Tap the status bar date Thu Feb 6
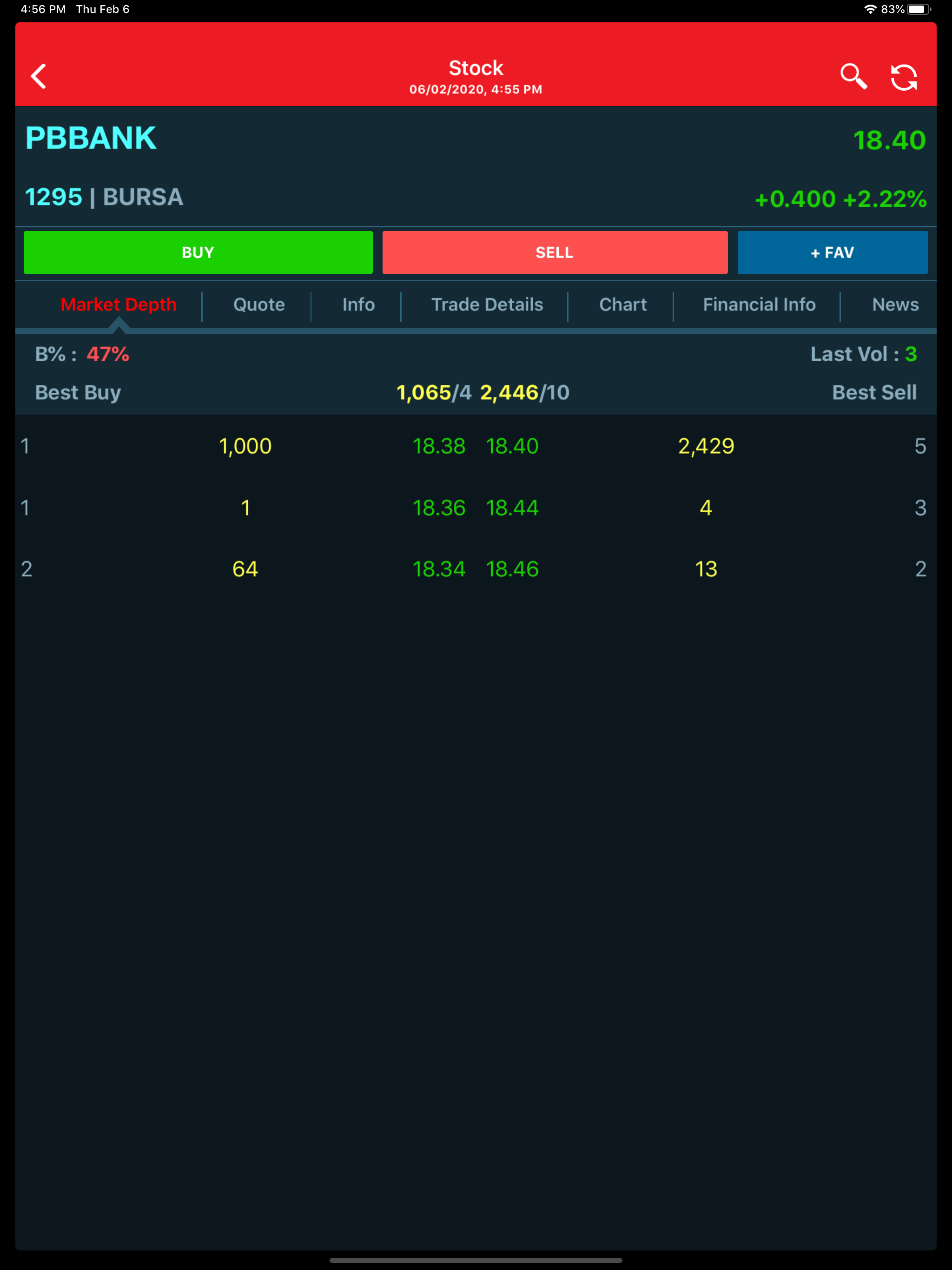Screen dimensions: 952x1270 pos(103,9)
